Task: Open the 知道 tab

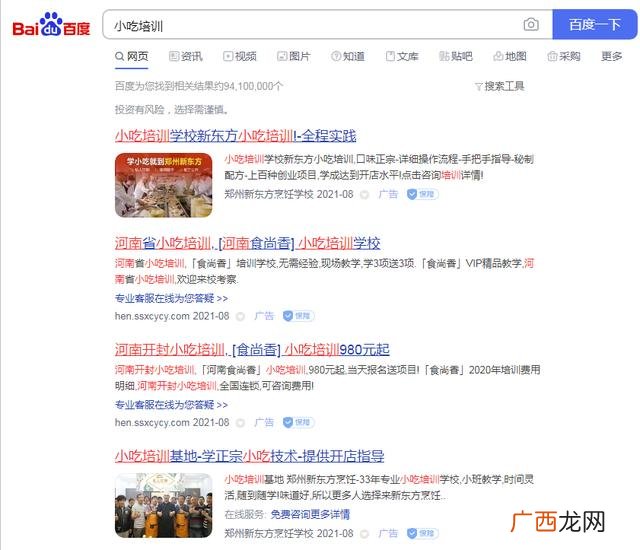Action: point(348,56)
